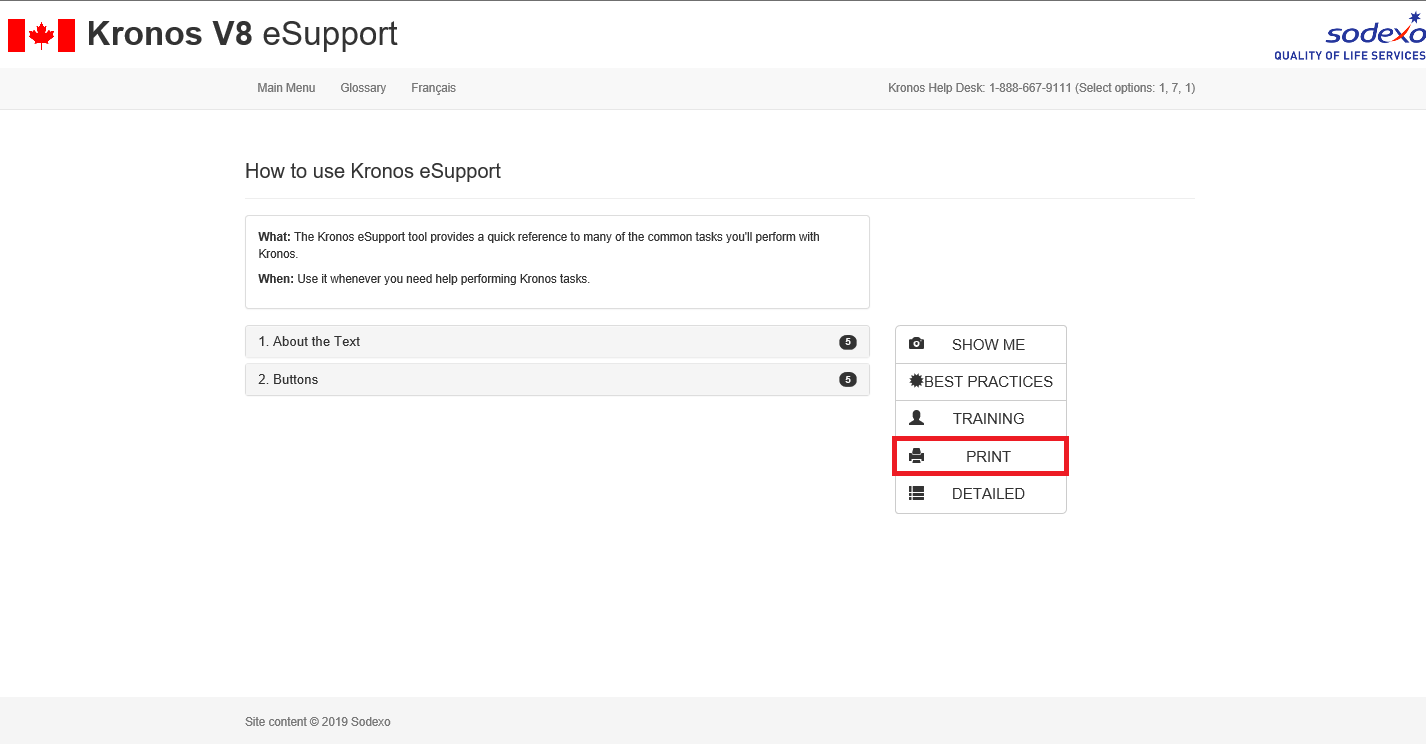1426x744 pixels.
Task: Click the badge counter on the Buttons section
Action: [847, 379]
